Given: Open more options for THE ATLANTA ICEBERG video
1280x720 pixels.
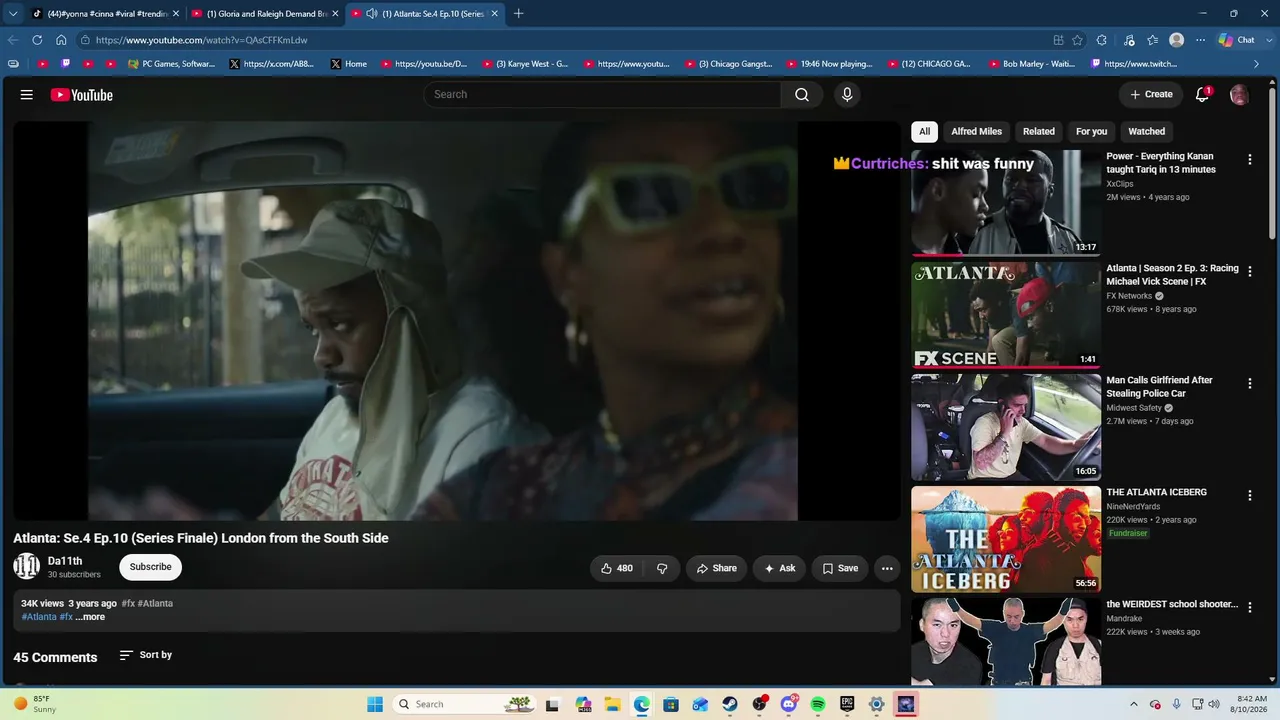Looking at the screenshot, I should [1249, 495].
